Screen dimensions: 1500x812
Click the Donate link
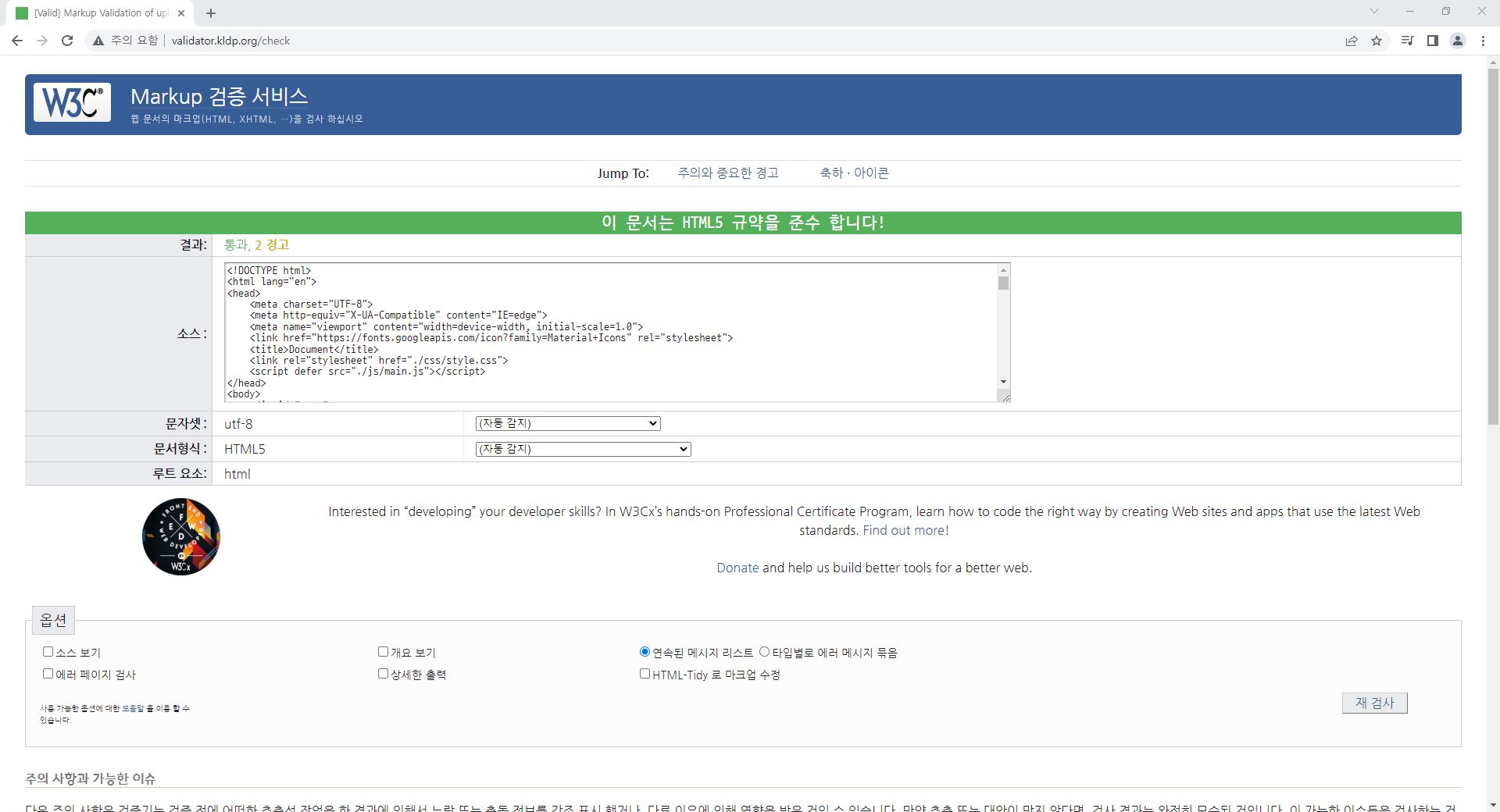[x=737, y=568]
